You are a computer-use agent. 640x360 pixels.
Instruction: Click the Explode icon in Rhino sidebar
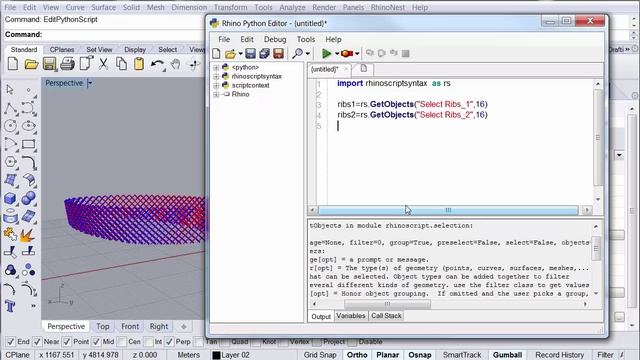click(x=28, y=235)
